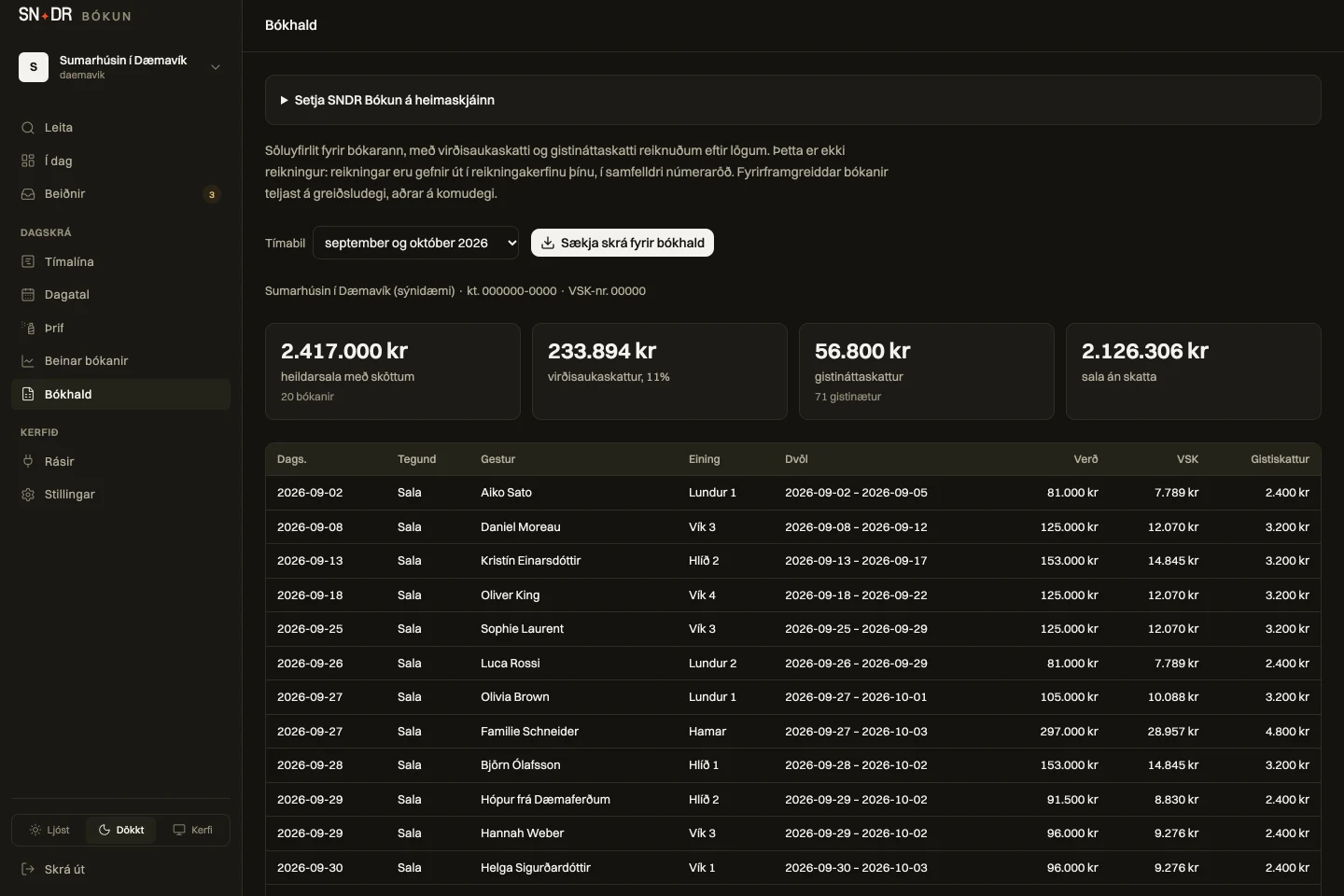Viewport: 1344px width, 896px height.
Task: Click the Dagatal calendar icon
Action: pyautogui.click(x=28, y=295)
